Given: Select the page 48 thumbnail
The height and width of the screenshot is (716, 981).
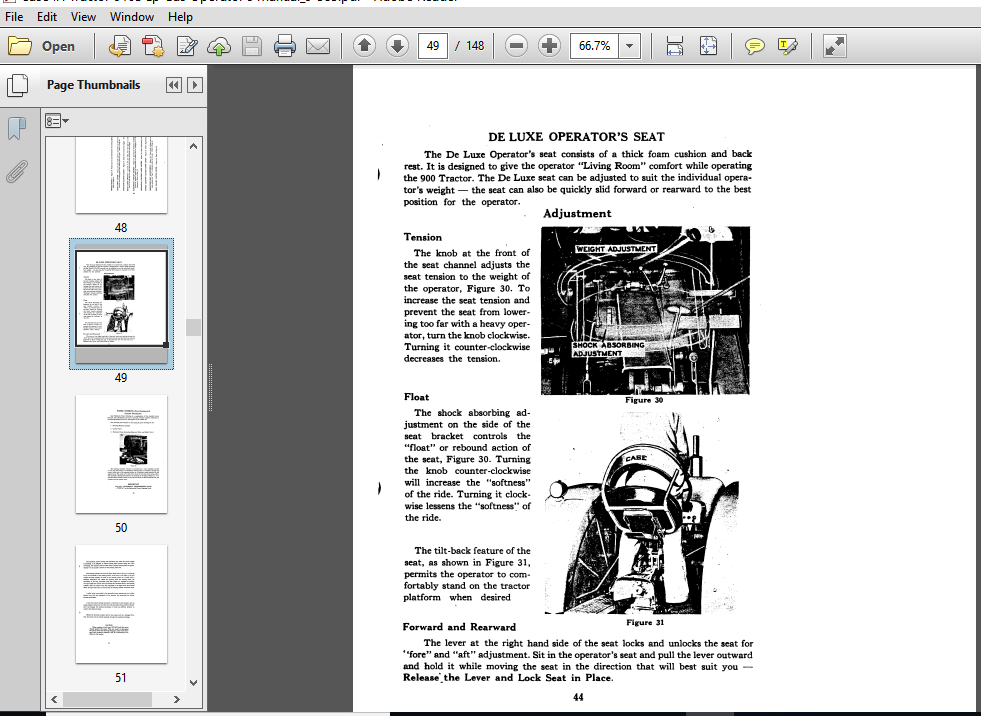Looking at the screenshot, I should pos(121,176).
